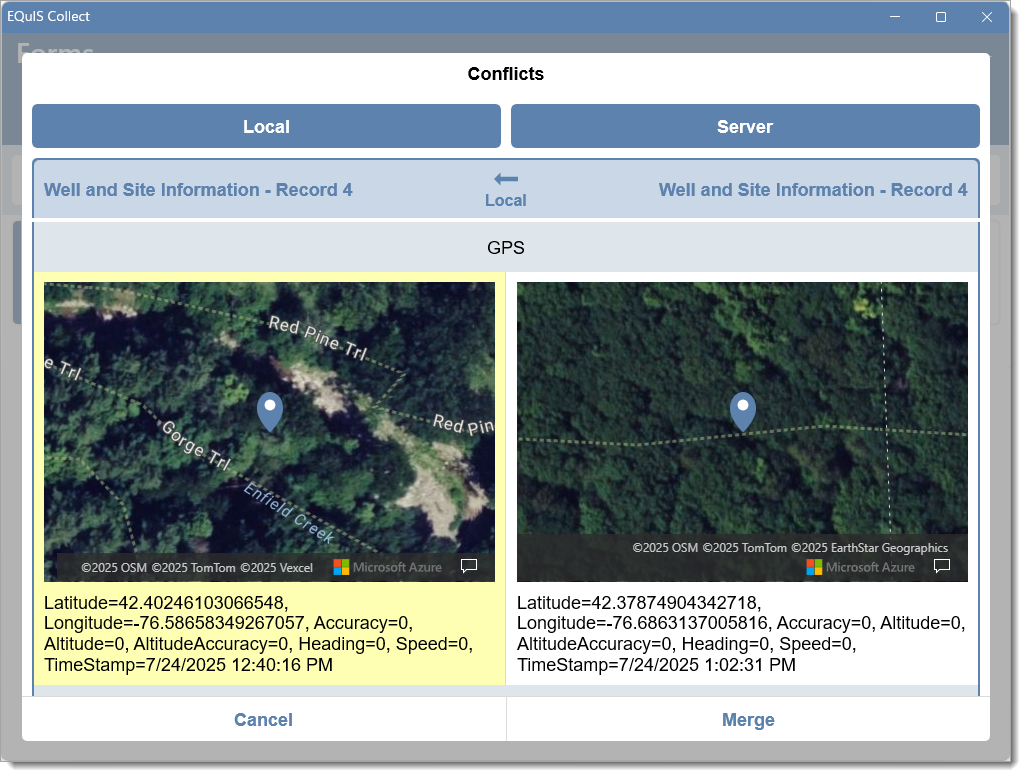Click the blue pin on server map
This screenshot has width=1026, height=777.
tap(743, 411)
